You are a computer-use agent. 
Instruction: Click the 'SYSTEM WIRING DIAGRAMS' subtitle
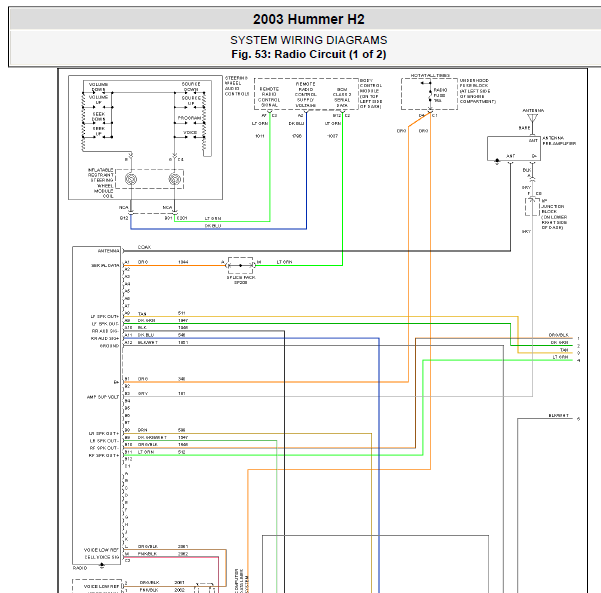click(x=309, y=40)
